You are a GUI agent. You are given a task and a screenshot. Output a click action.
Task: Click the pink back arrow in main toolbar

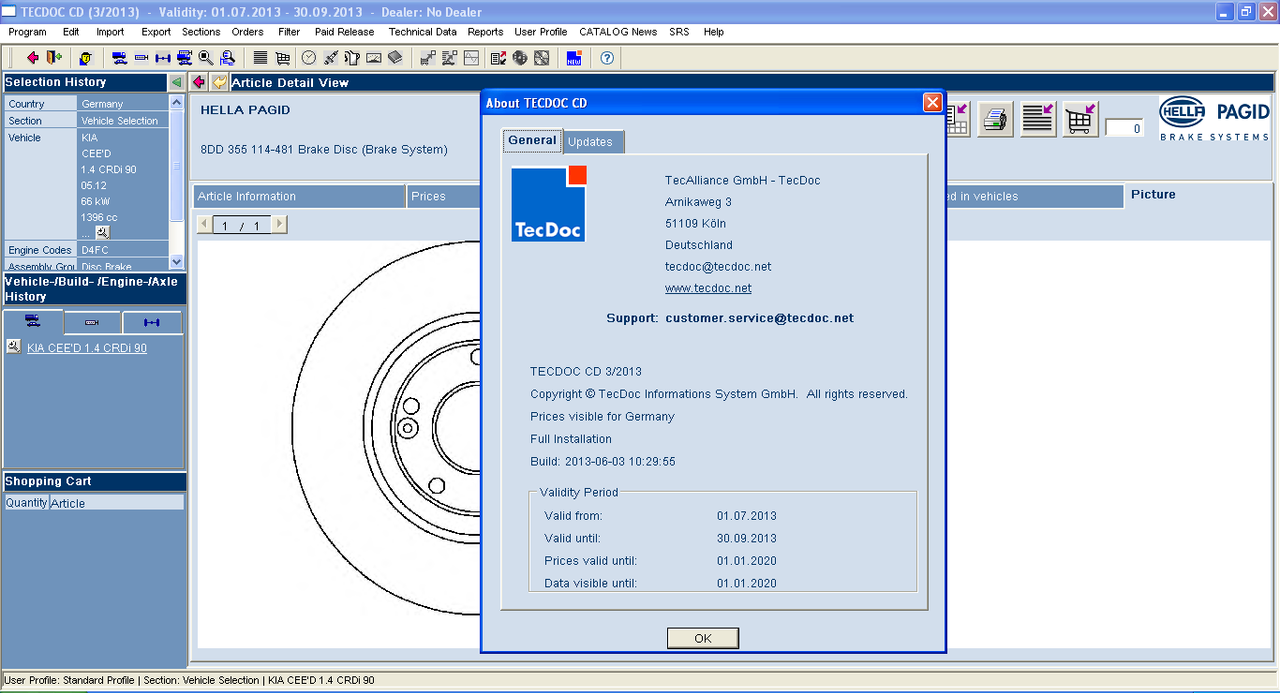point(33,57)
